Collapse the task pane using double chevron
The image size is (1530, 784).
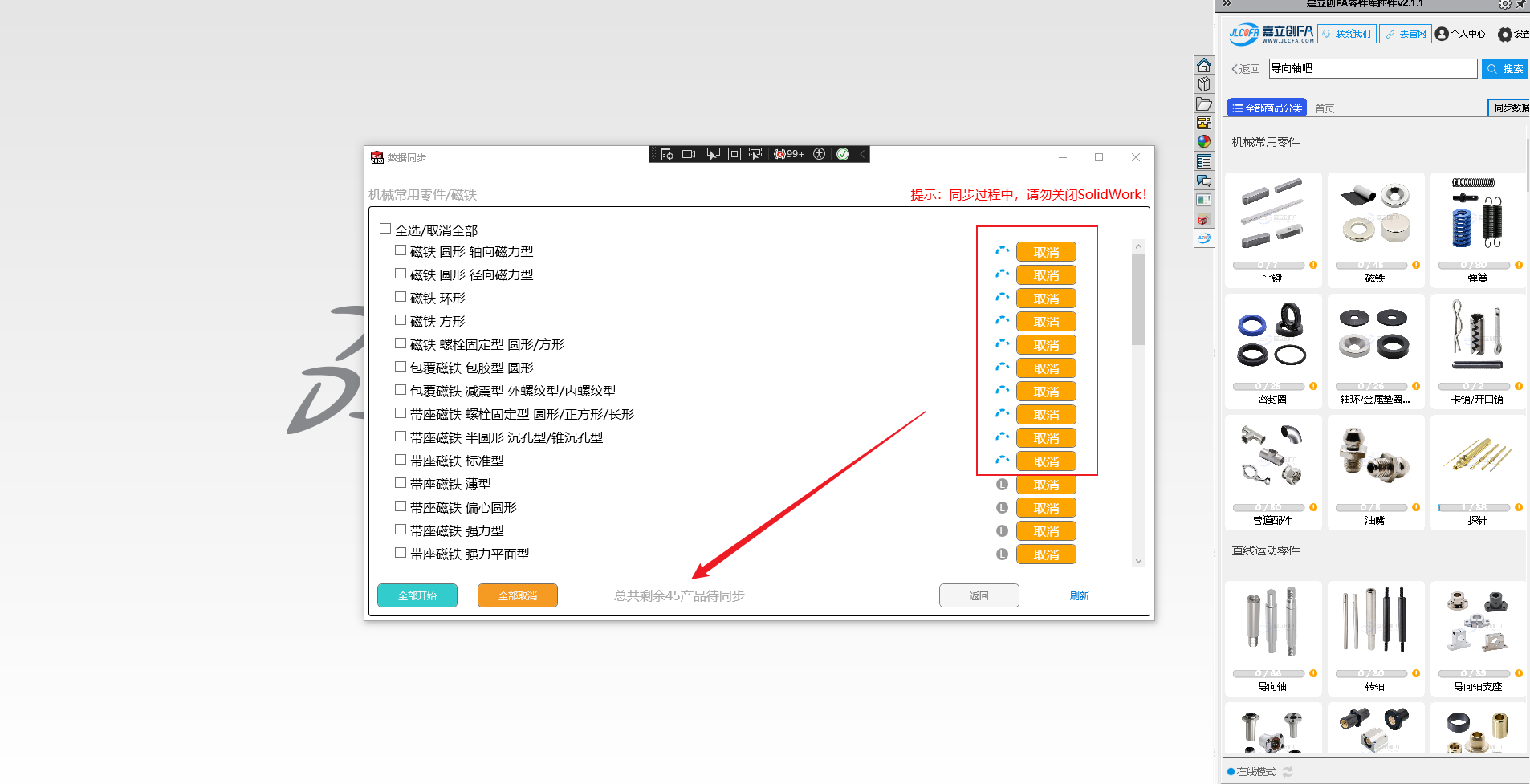[x=1227, y=4]
